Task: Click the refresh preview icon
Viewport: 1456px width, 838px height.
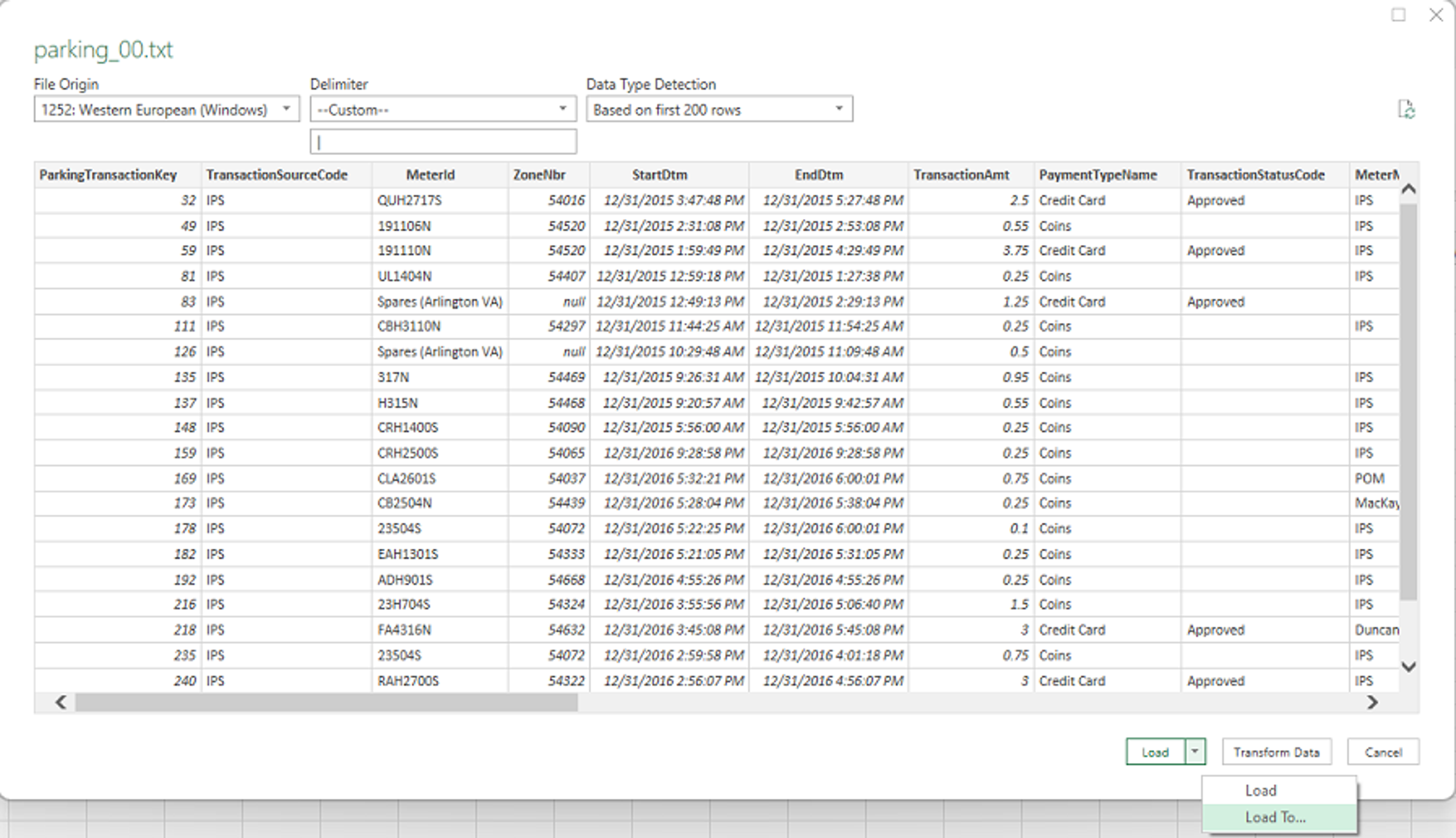Action: point(1407,109)
